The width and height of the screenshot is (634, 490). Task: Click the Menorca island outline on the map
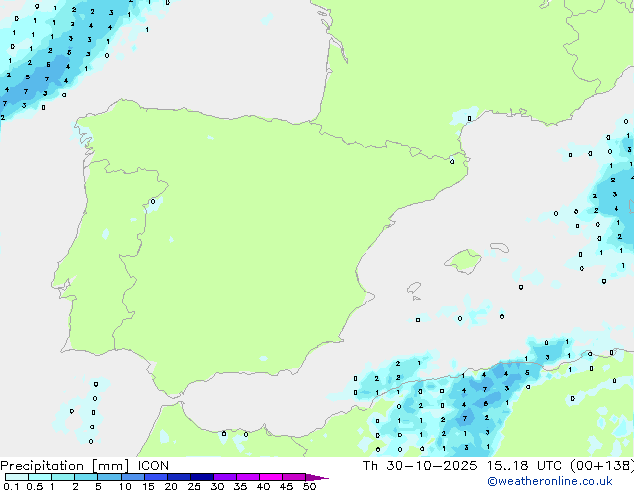click(500, 247)
